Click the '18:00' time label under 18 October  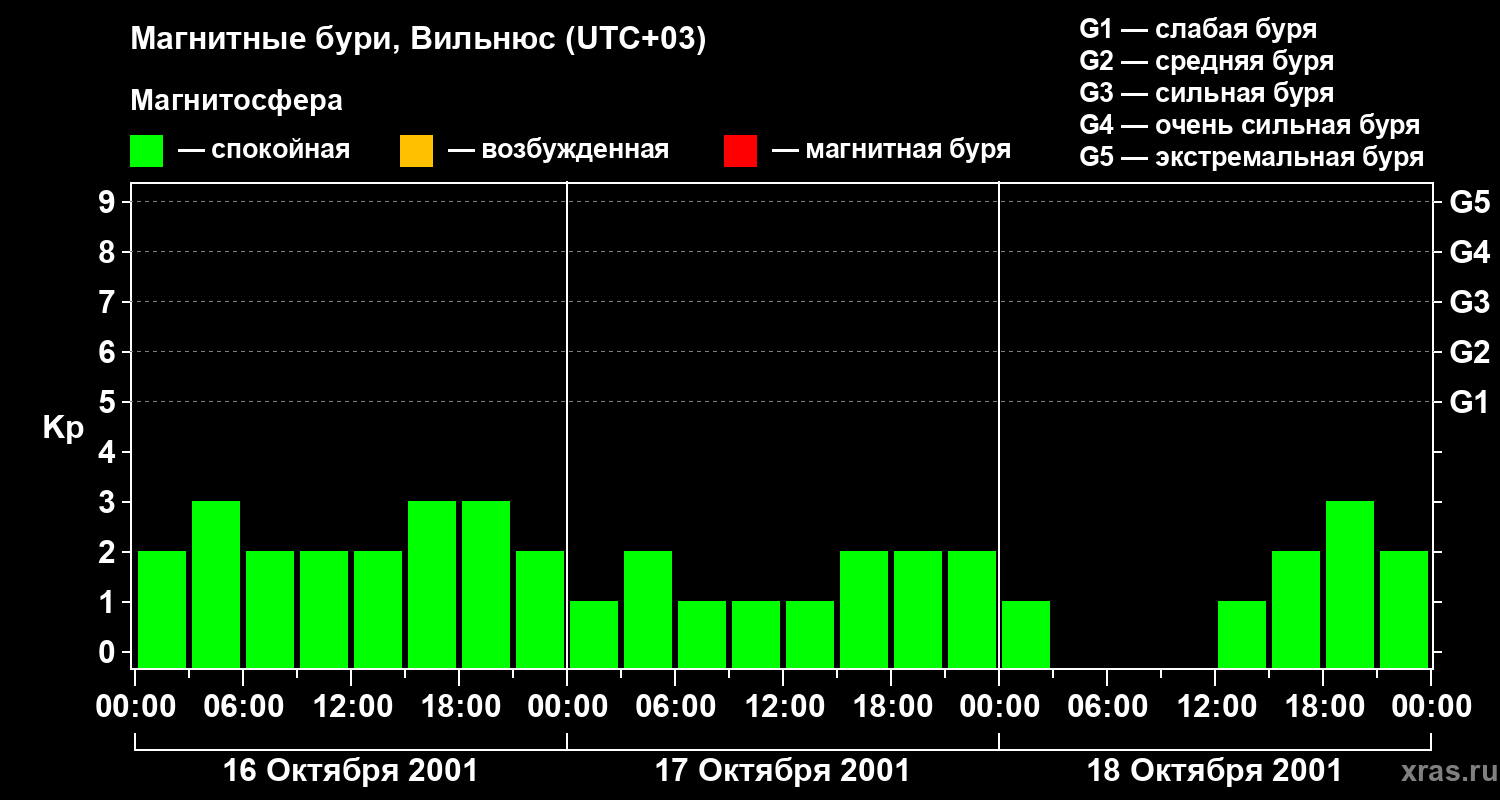tap(1323, 707)
